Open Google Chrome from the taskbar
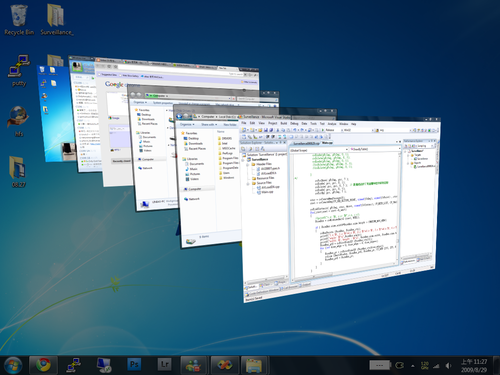The width and height of the screenshot is (500, 375). 43,365
